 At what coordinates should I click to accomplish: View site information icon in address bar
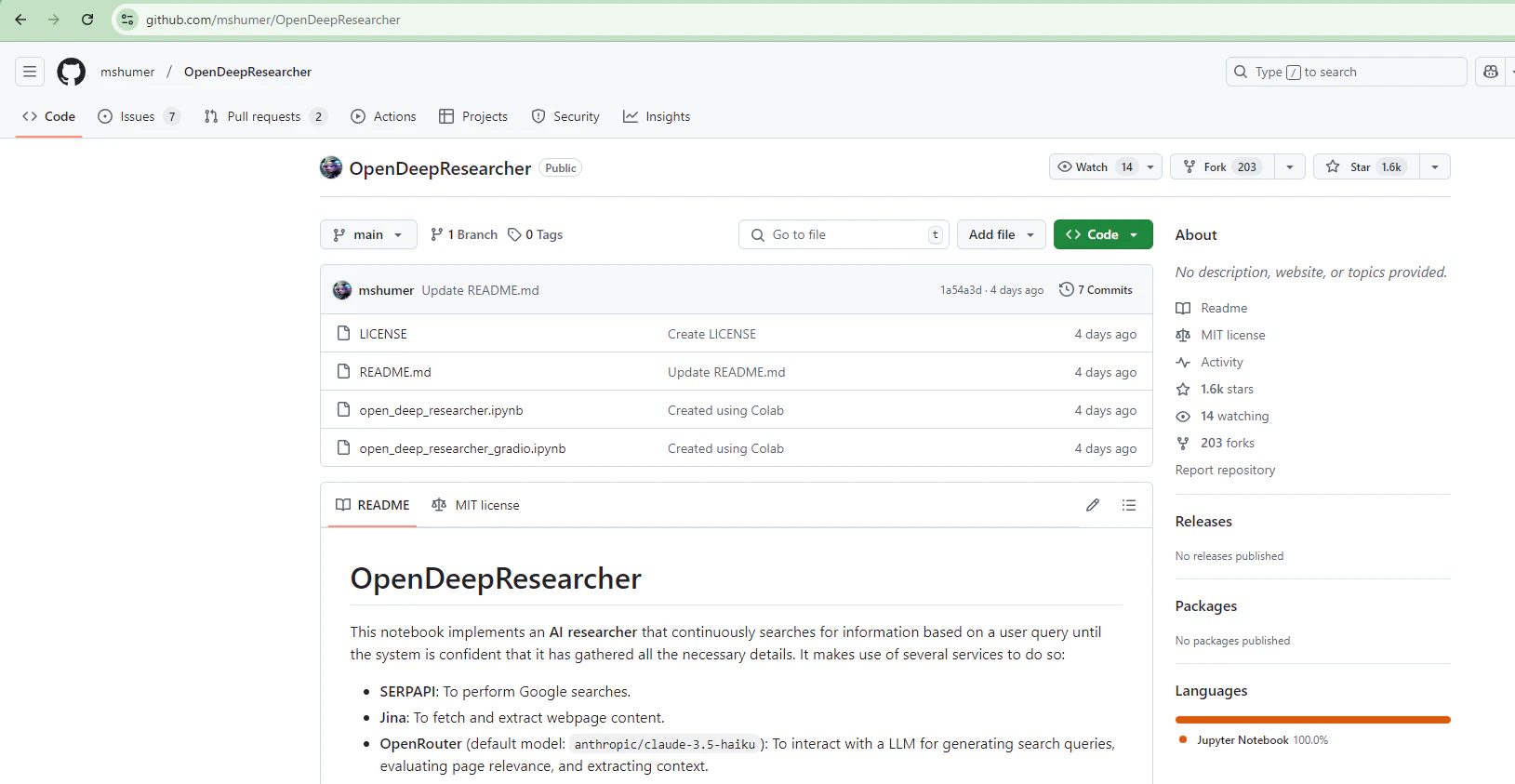tap(127, 20)
